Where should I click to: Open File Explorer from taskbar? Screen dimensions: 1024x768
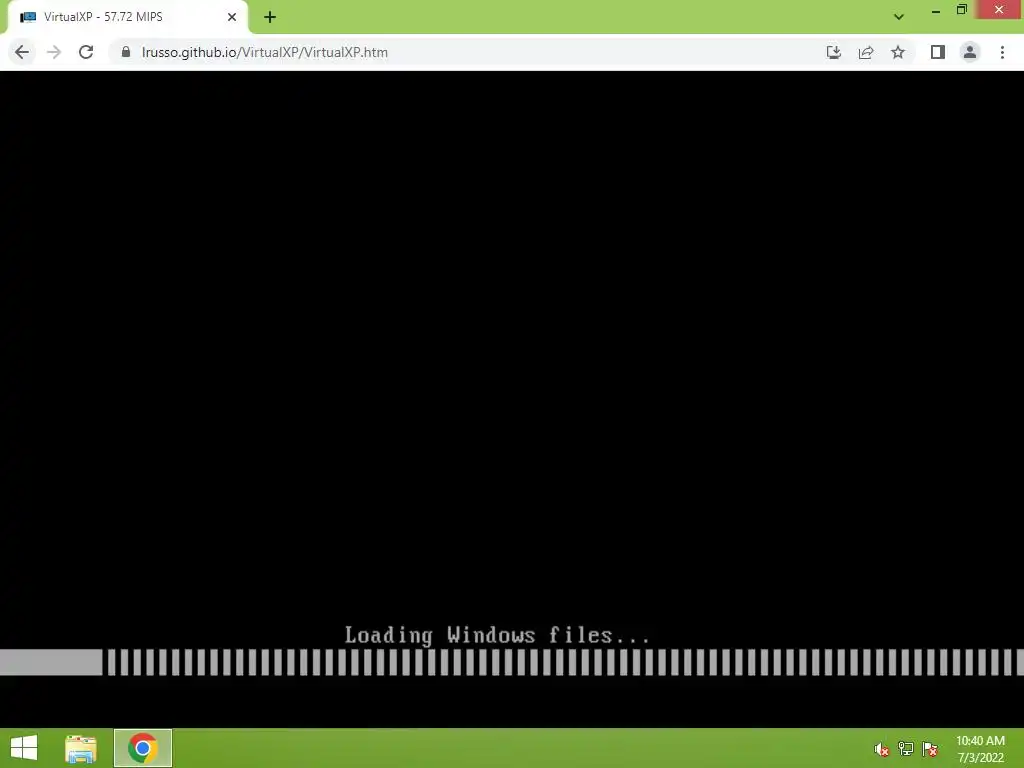click(x=81, y=748)
